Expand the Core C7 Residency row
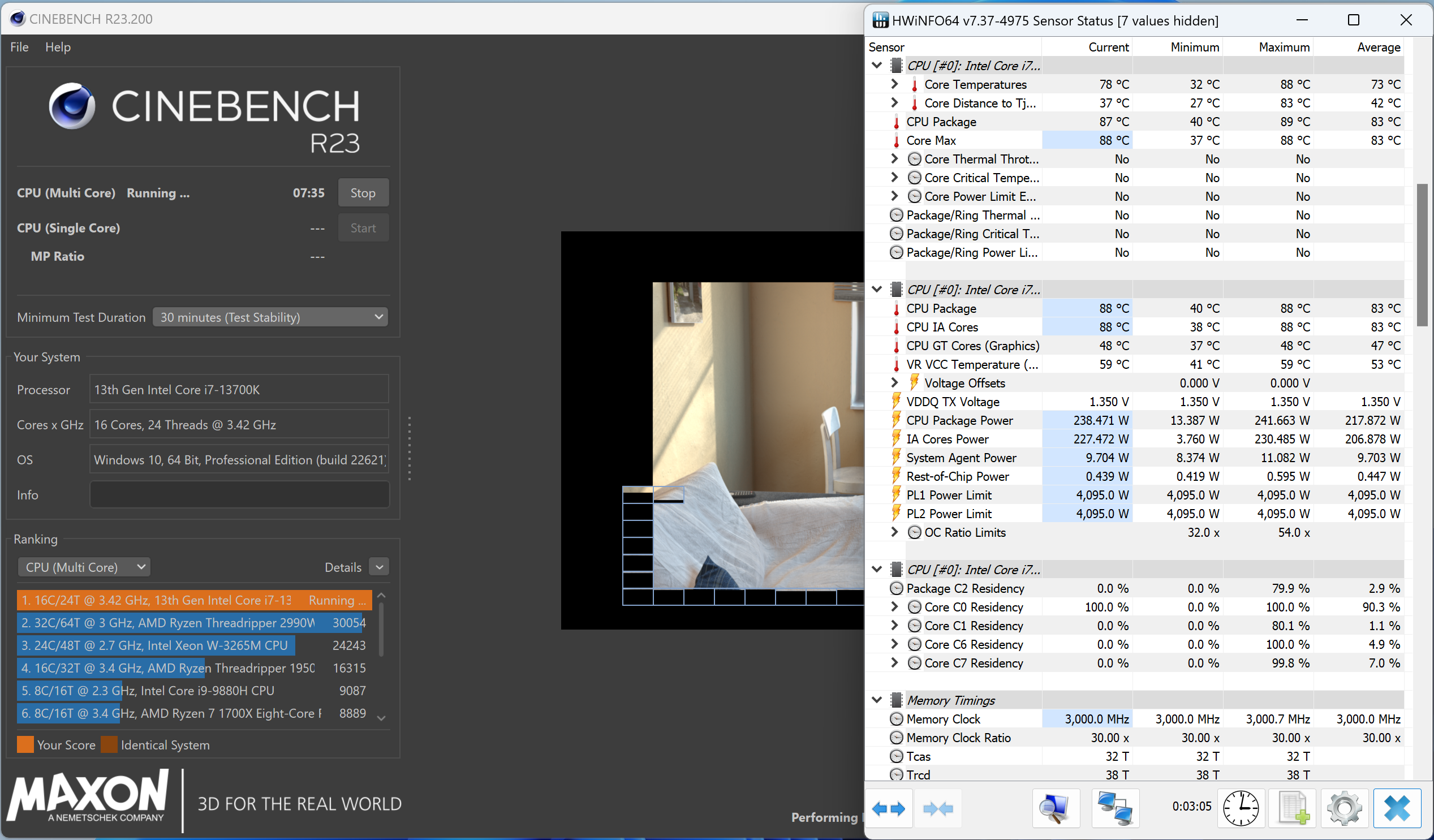This screenshot has height=840, width=1434. [x=894, y=663]
